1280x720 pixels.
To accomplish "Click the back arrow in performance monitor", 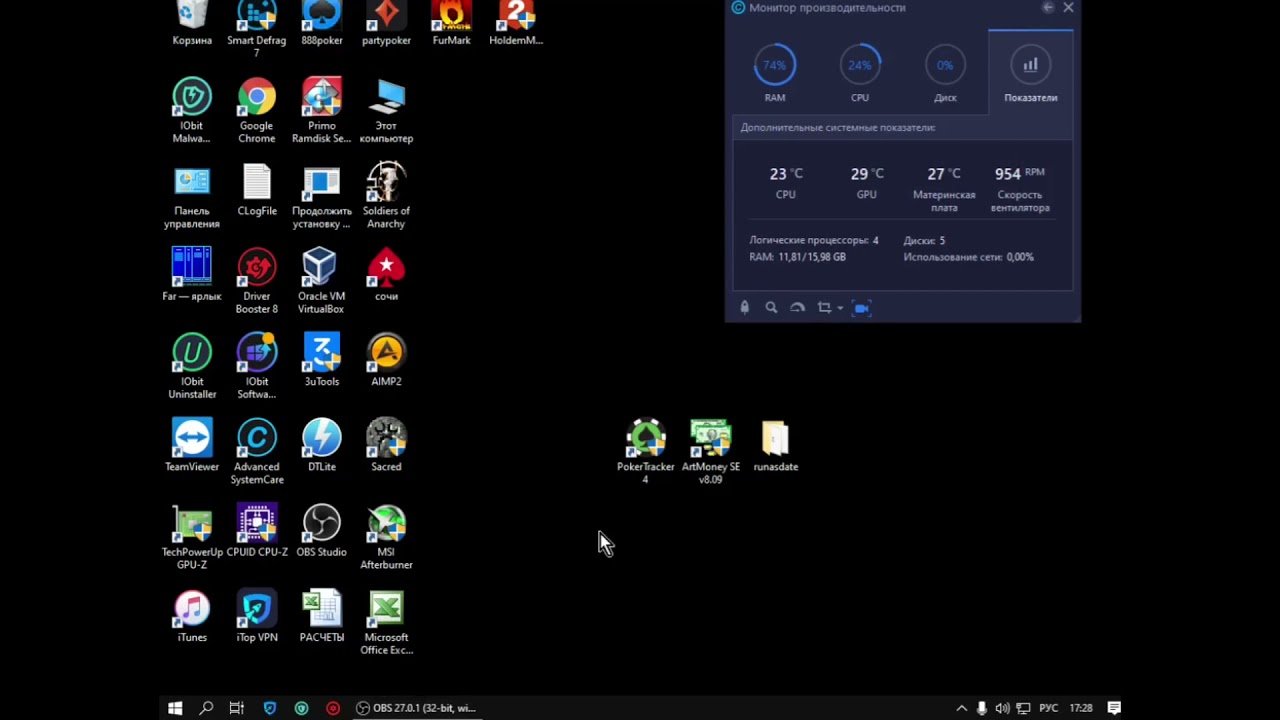I will (1047, 8).
